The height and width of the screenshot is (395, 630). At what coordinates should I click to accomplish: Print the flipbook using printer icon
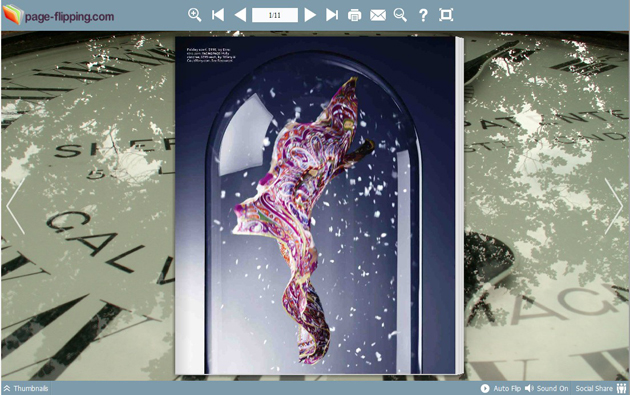coord(354,15)
